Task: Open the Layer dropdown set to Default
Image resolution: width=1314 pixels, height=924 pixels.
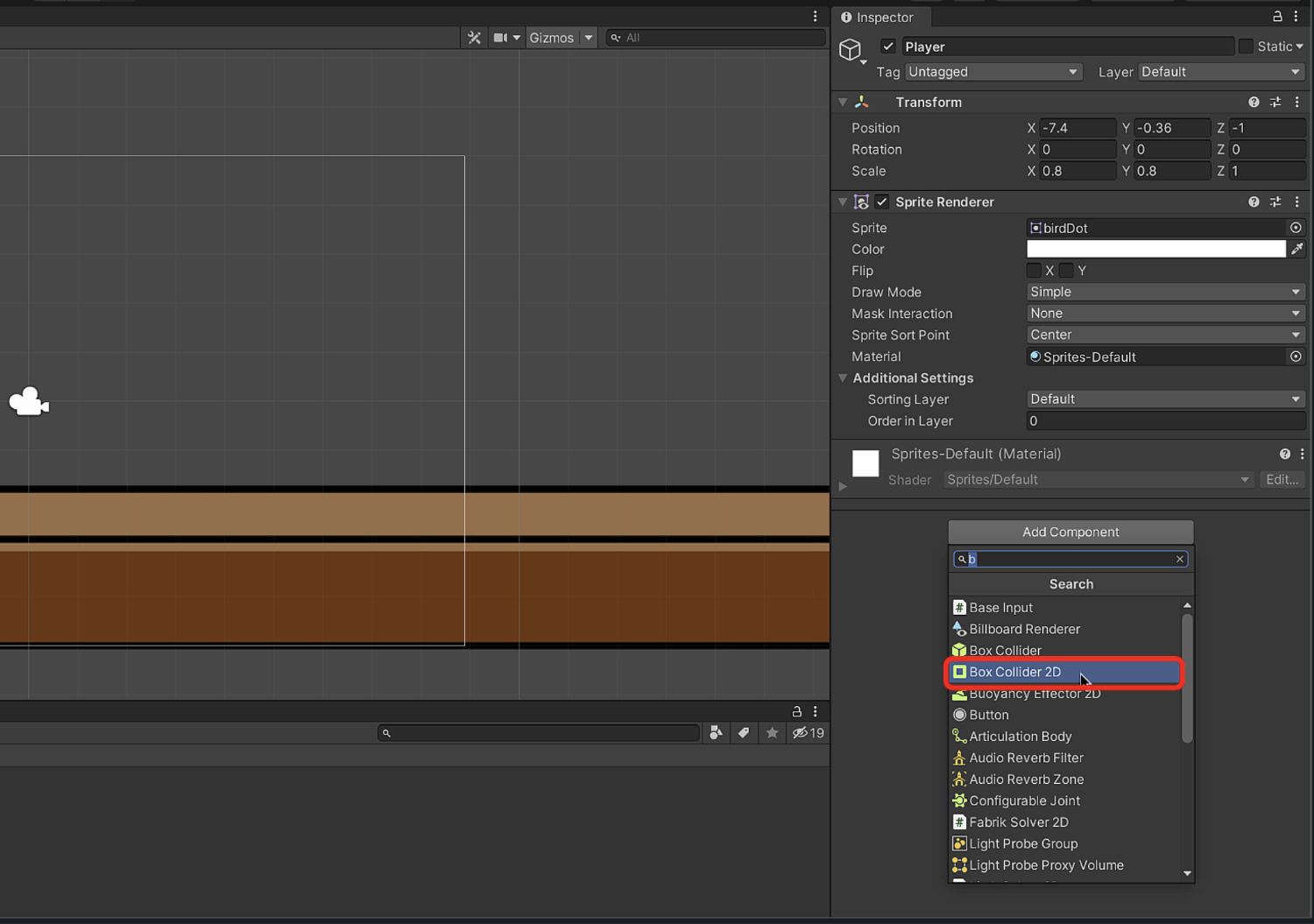Action: (1222, 72)
